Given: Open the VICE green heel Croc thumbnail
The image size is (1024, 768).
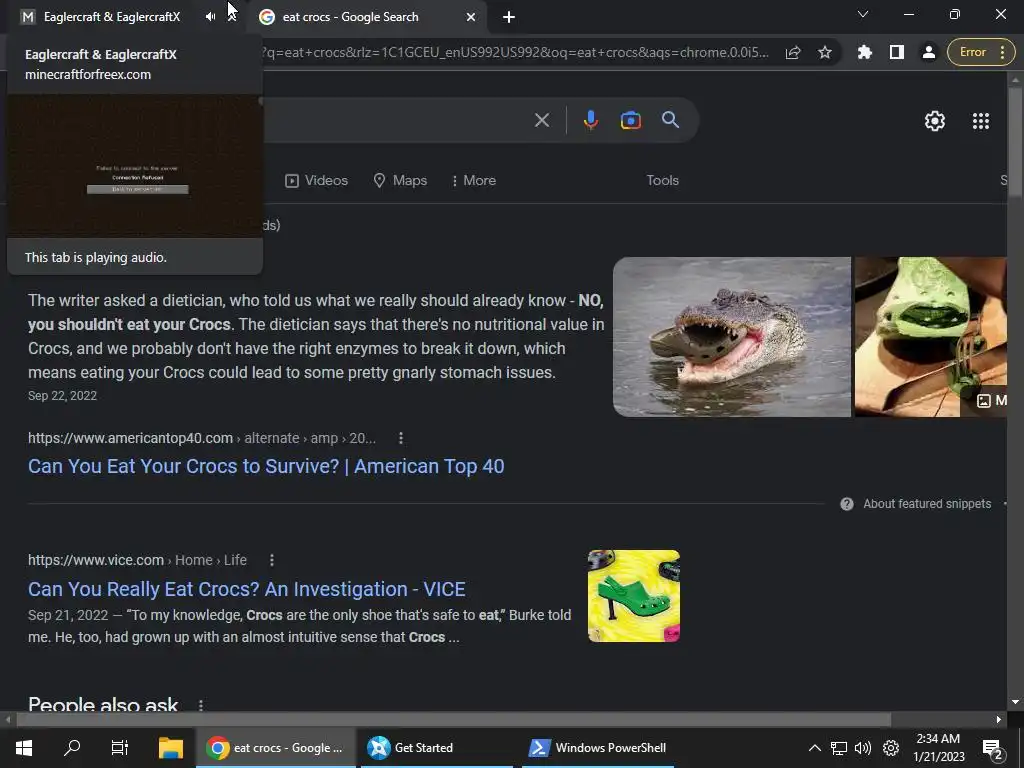Looking at the screenshot, I should pyautogui.click(x=633, y=596).
